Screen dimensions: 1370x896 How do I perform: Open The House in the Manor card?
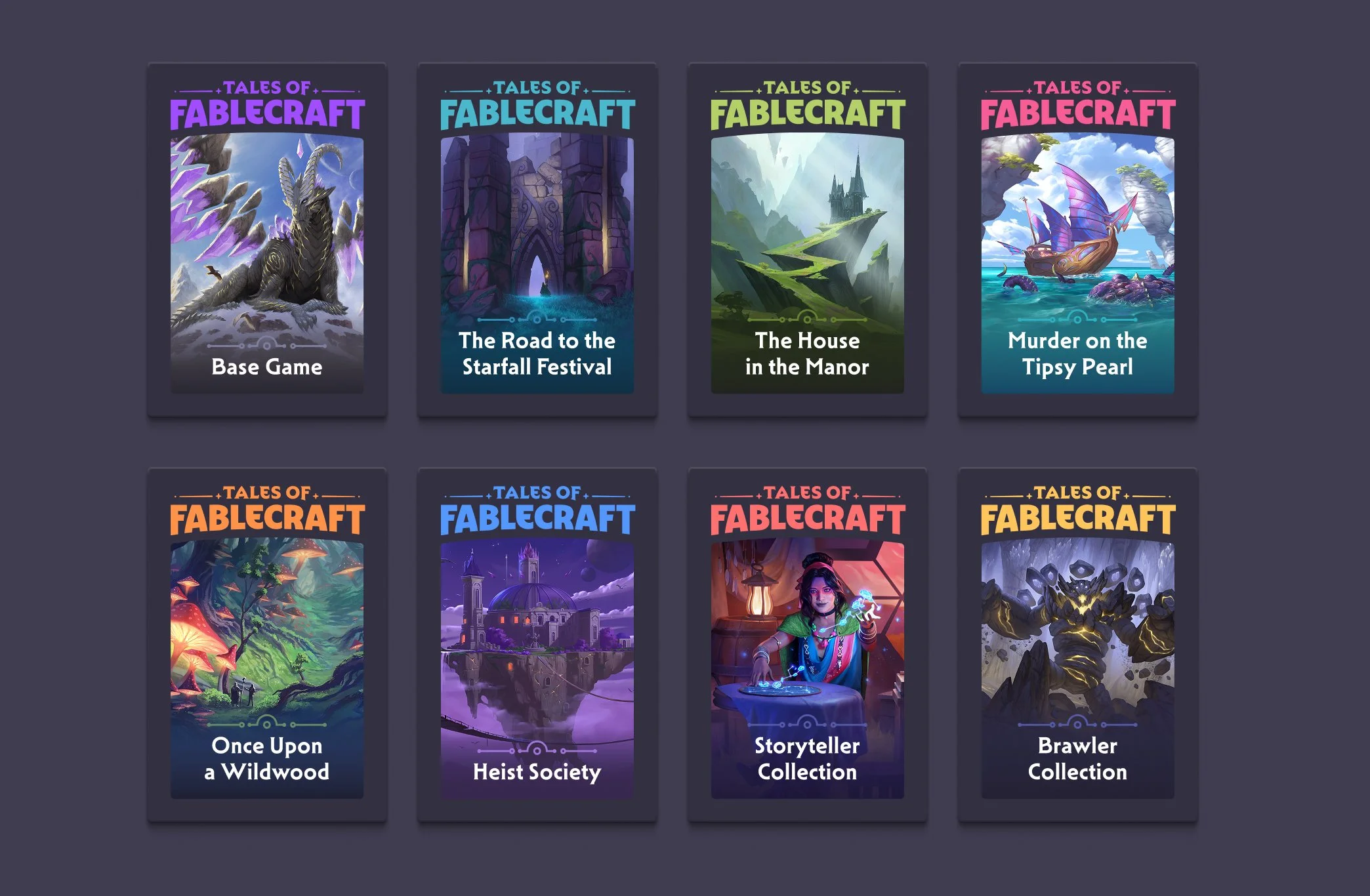808,239
